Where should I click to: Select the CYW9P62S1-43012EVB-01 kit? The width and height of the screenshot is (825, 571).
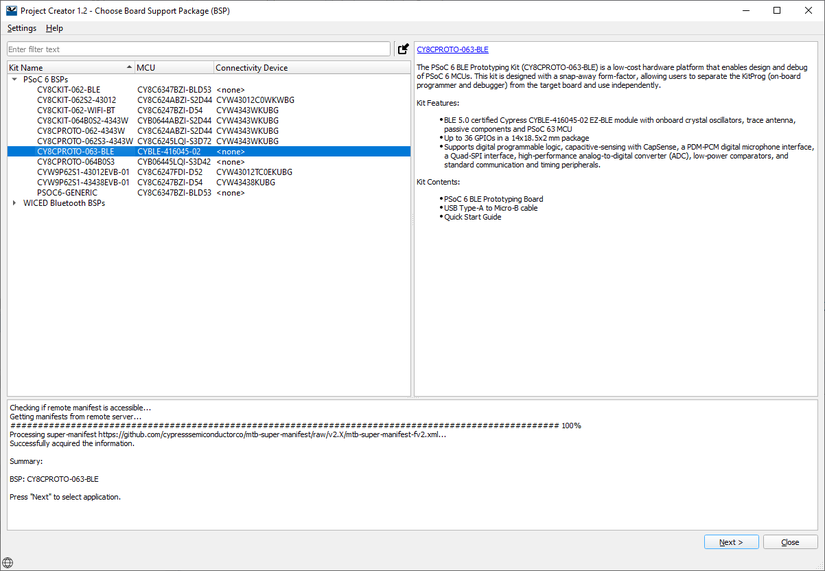point(83,172)
